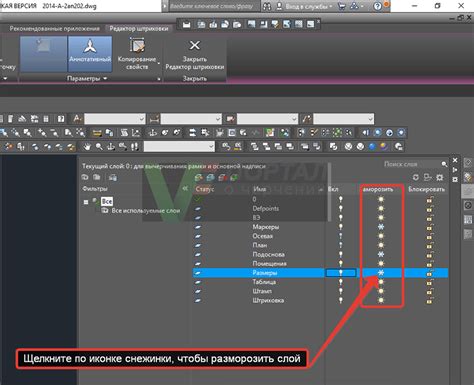Screen dimensions: 474x385
Task: Collapse the filters pane double-arrow
Action: tap(185, 189)
